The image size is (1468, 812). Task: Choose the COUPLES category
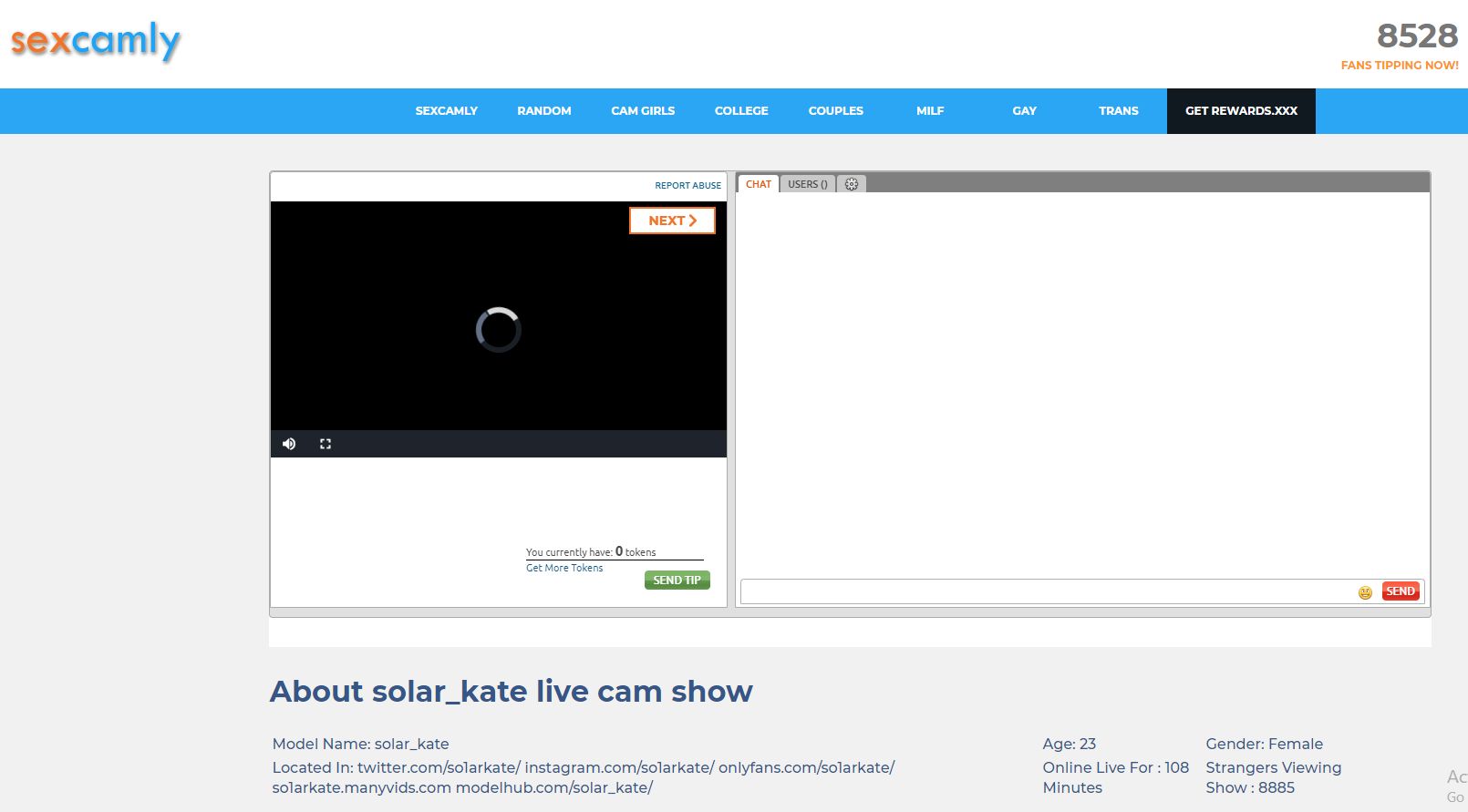tap(836, 111)
